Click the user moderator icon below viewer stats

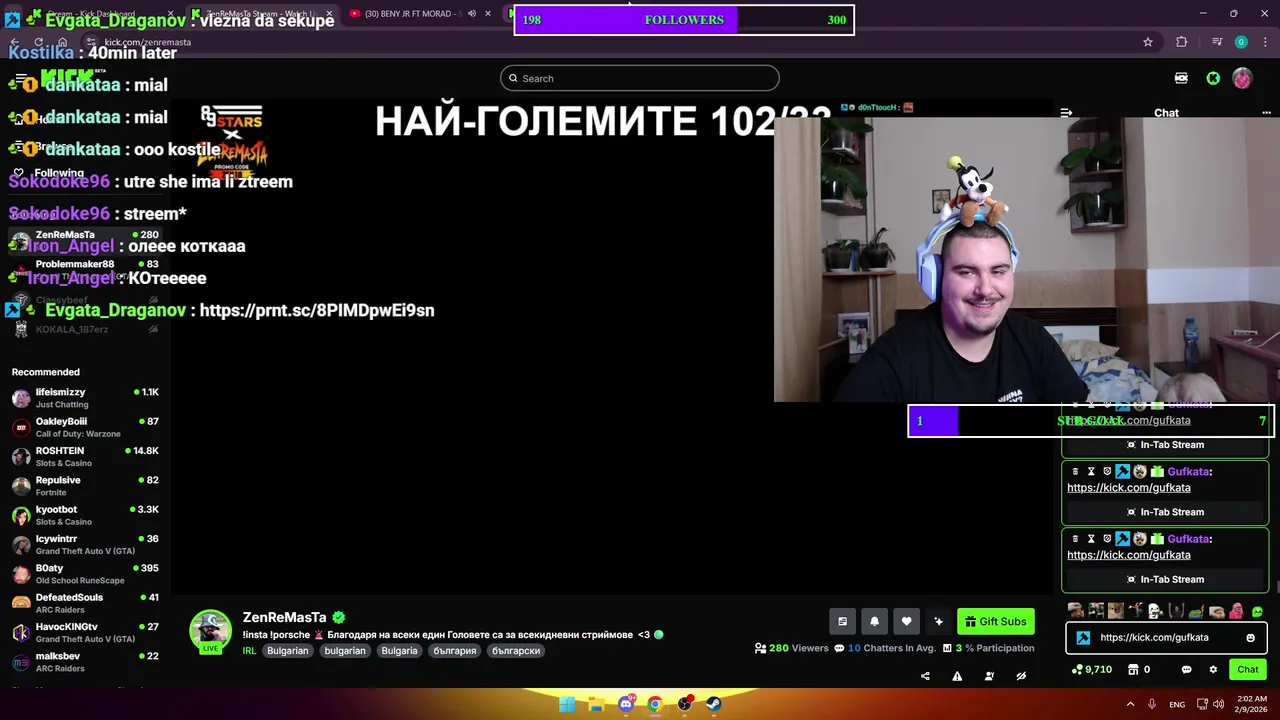[x=989, y=676]
